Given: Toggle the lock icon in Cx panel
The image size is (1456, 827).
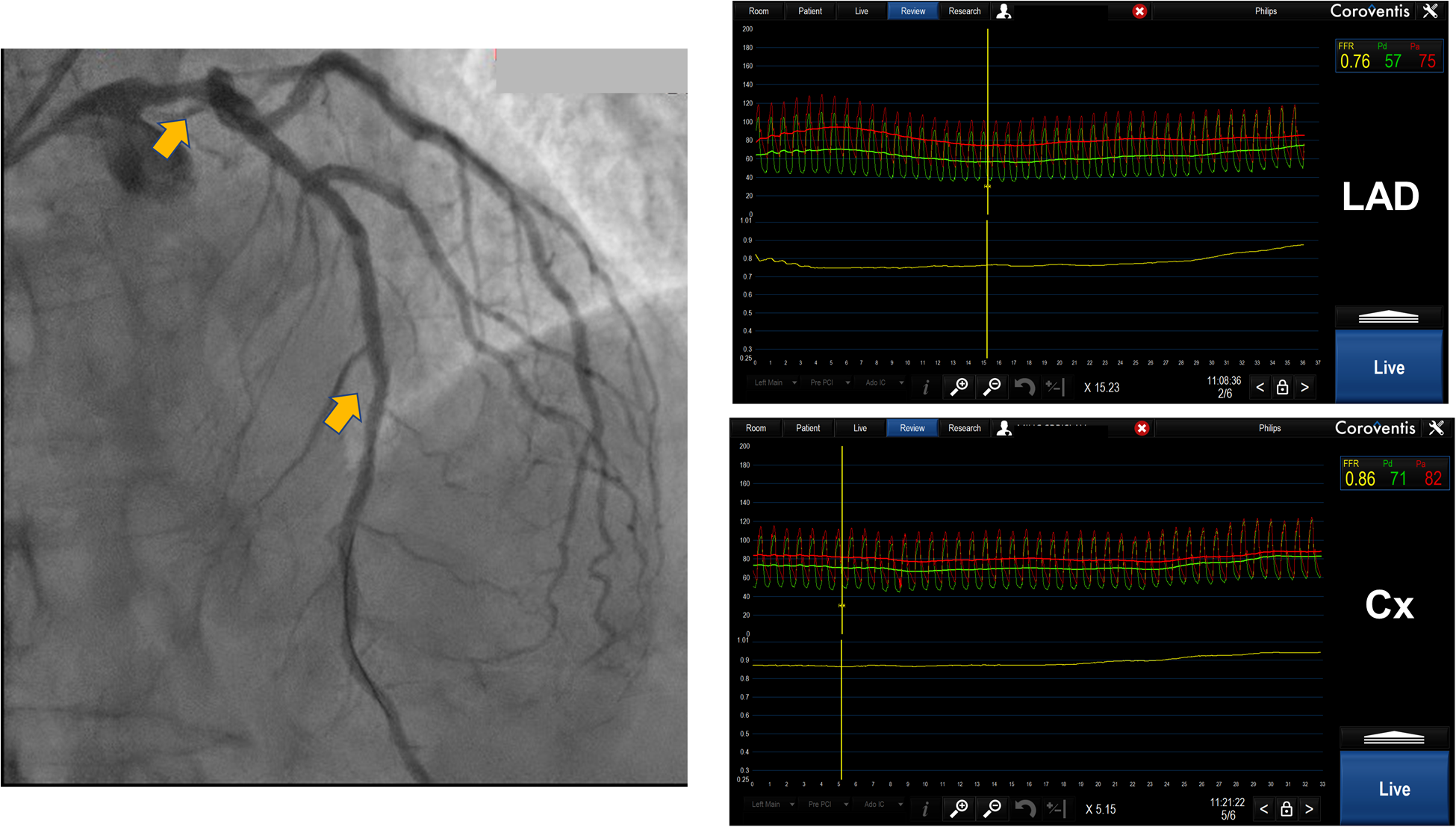Looking at the screenshot, I should coord(1286,809).
